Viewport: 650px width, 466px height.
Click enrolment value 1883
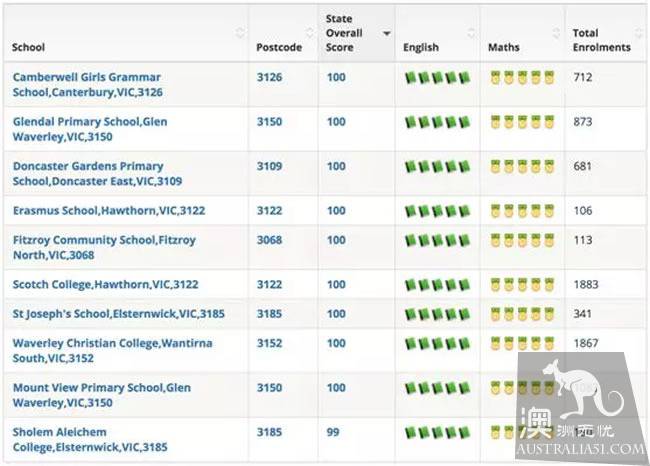click(586, 284)
